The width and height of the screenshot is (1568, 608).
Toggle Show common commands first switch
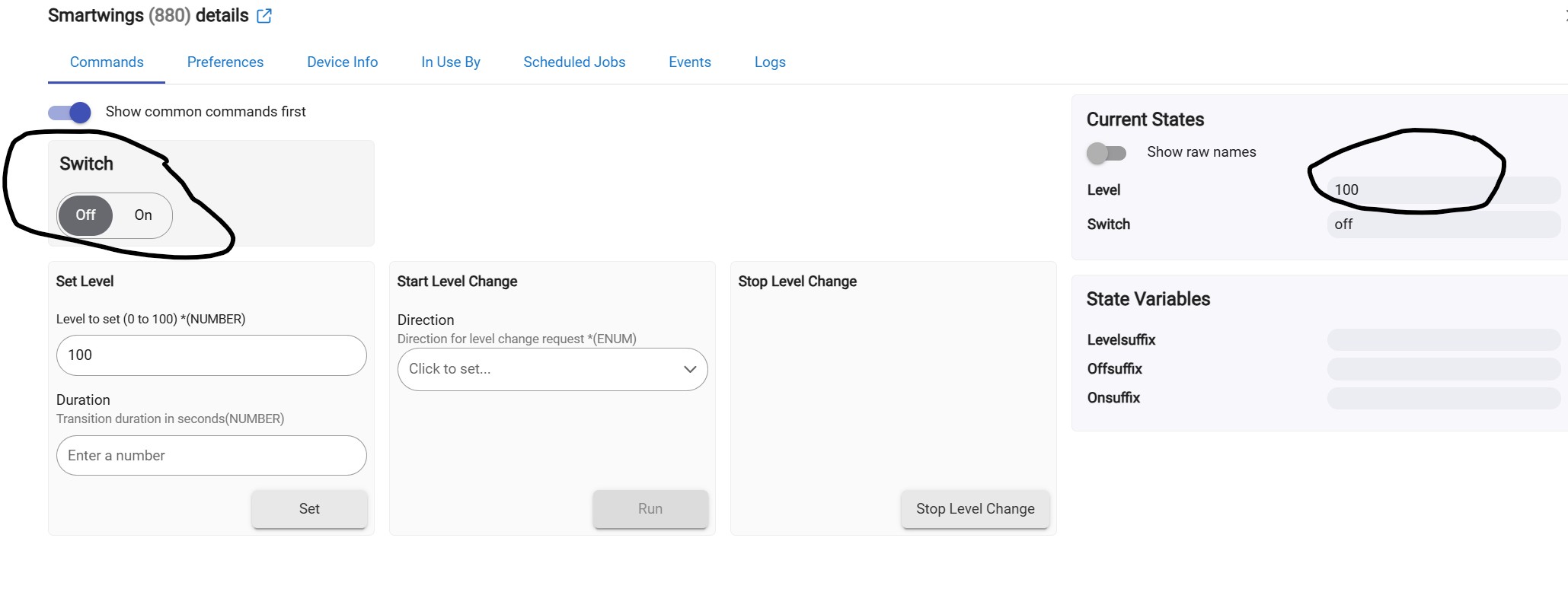70,113
